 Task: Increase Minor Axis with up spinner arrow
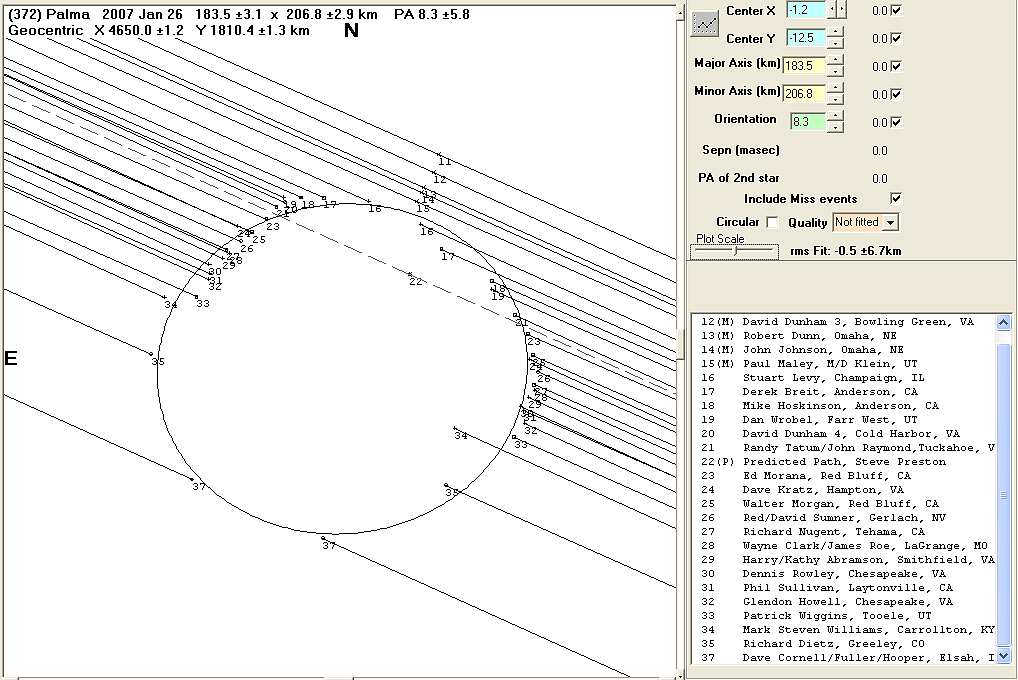click(836, 88)
